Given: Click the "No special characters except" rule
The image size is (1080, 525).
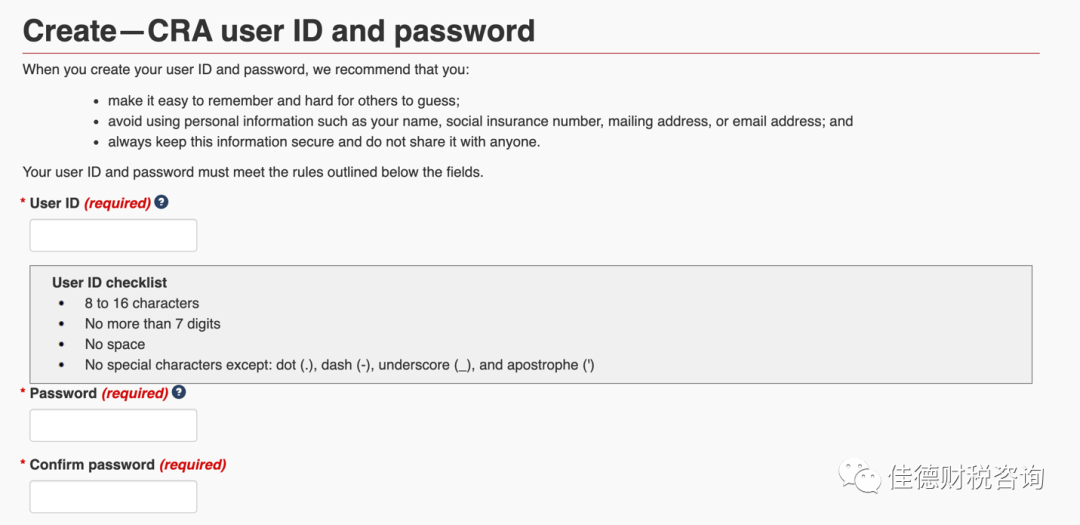Looking at the screenshot, I should (339, 365).
